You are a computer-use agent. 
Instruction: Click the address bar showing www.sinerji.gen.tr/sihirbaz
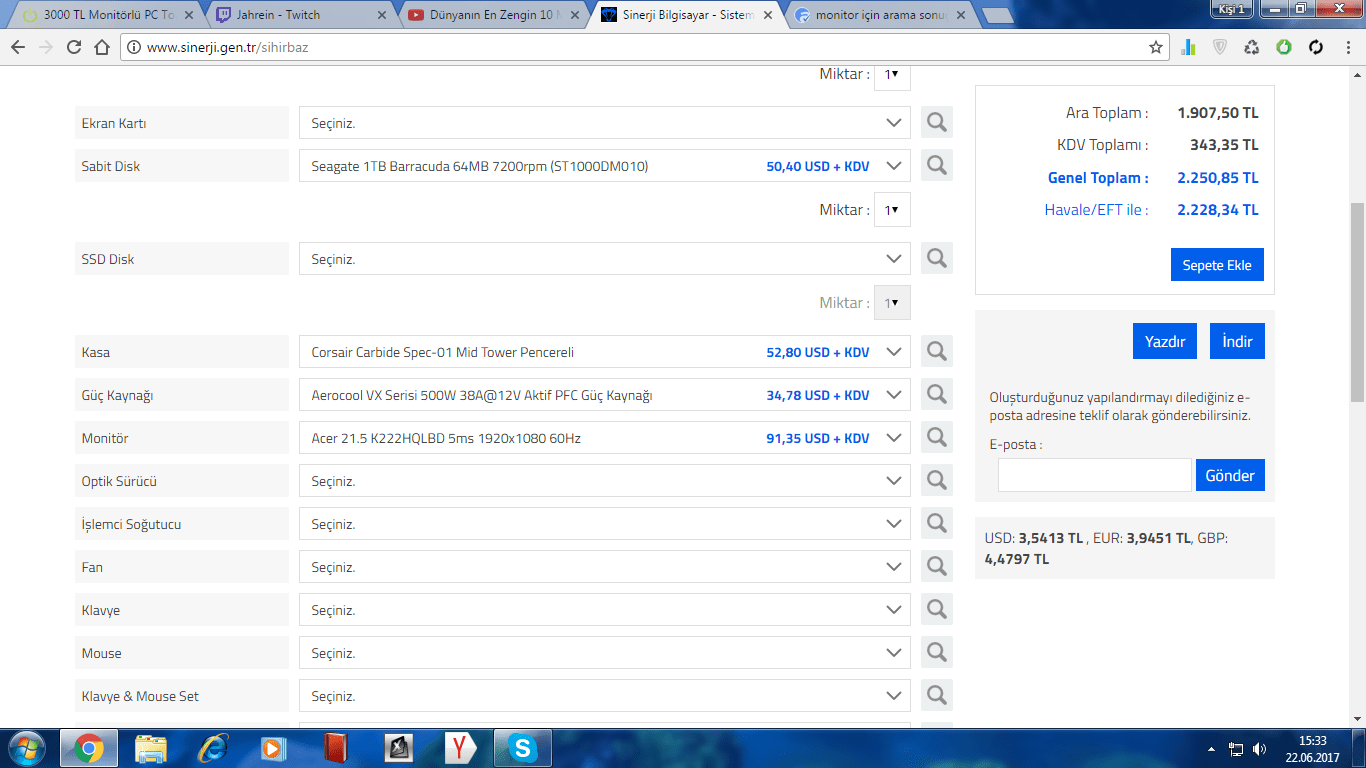pyautogui.click(x=644, y=47)
